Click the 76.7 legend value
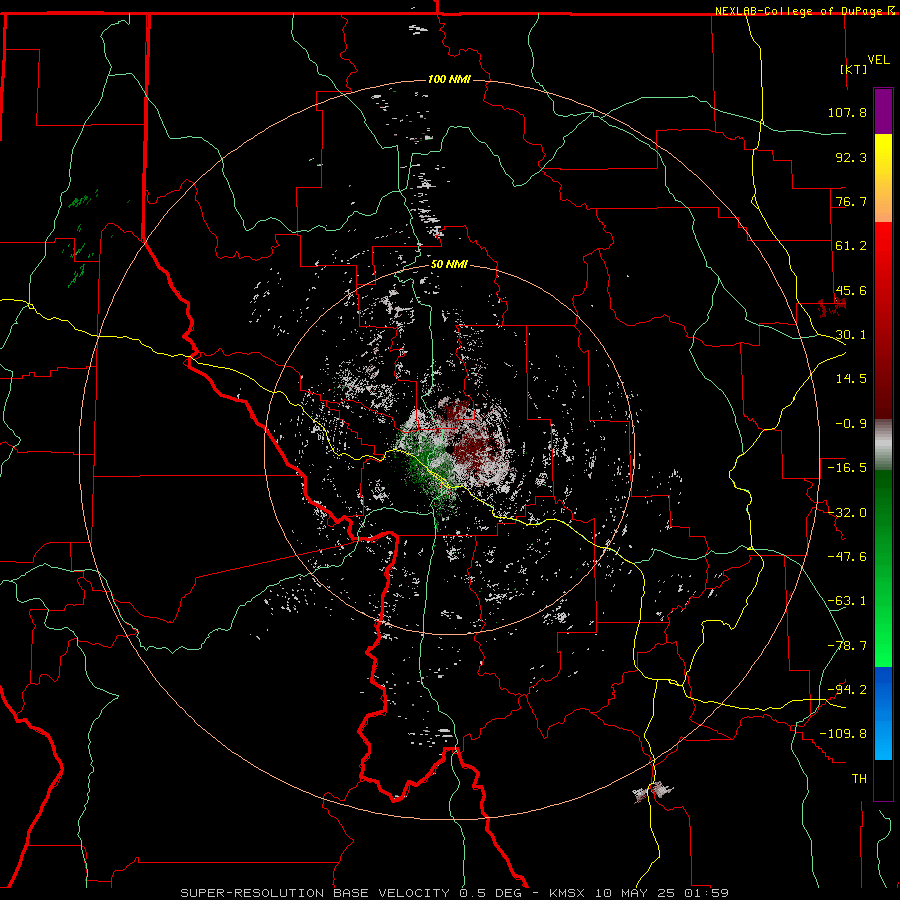Viewport: 900px width, 900px height. point(851,201)
